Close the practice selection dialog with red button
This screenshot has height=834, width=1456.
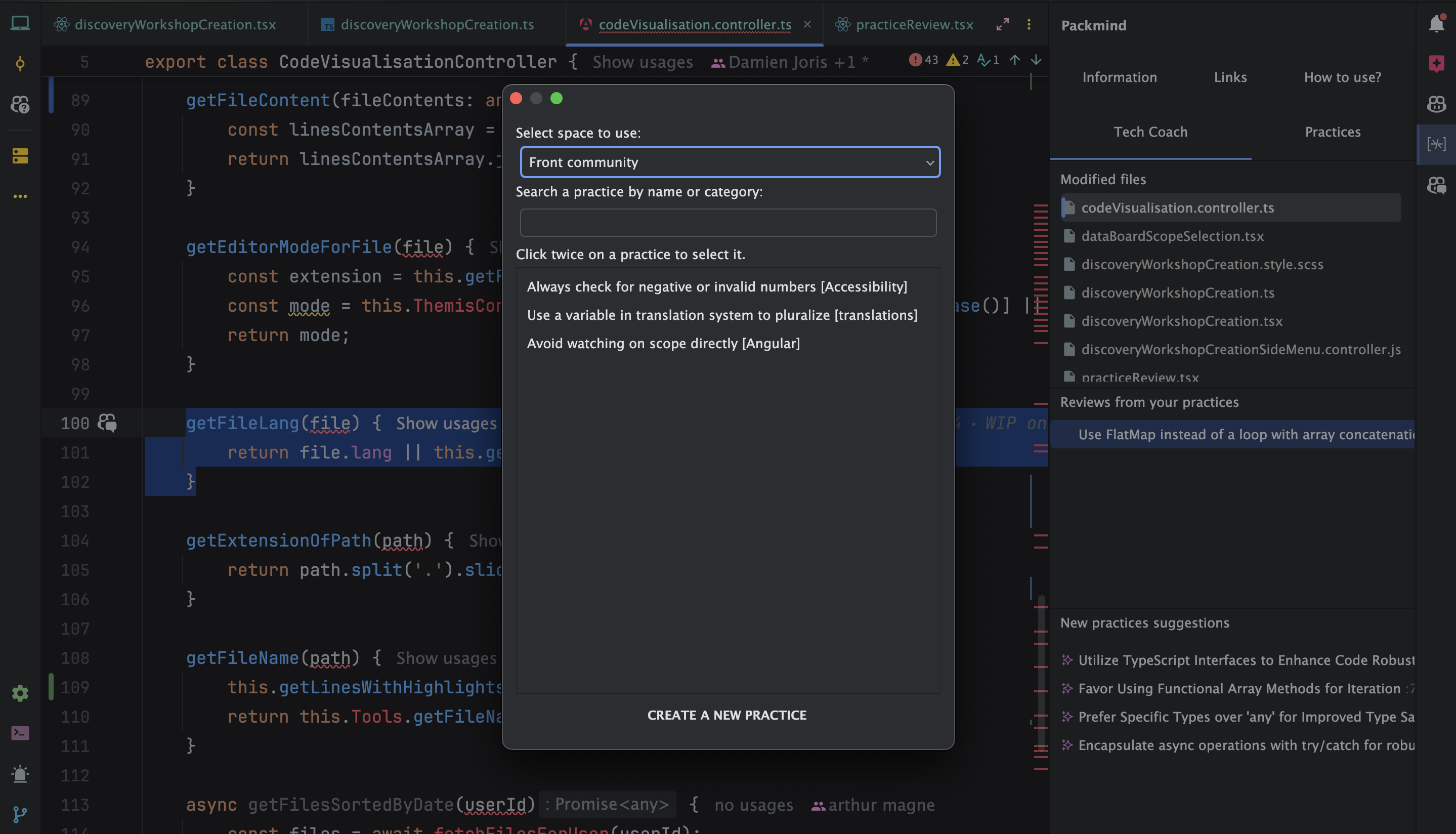(x=516, y=99)
